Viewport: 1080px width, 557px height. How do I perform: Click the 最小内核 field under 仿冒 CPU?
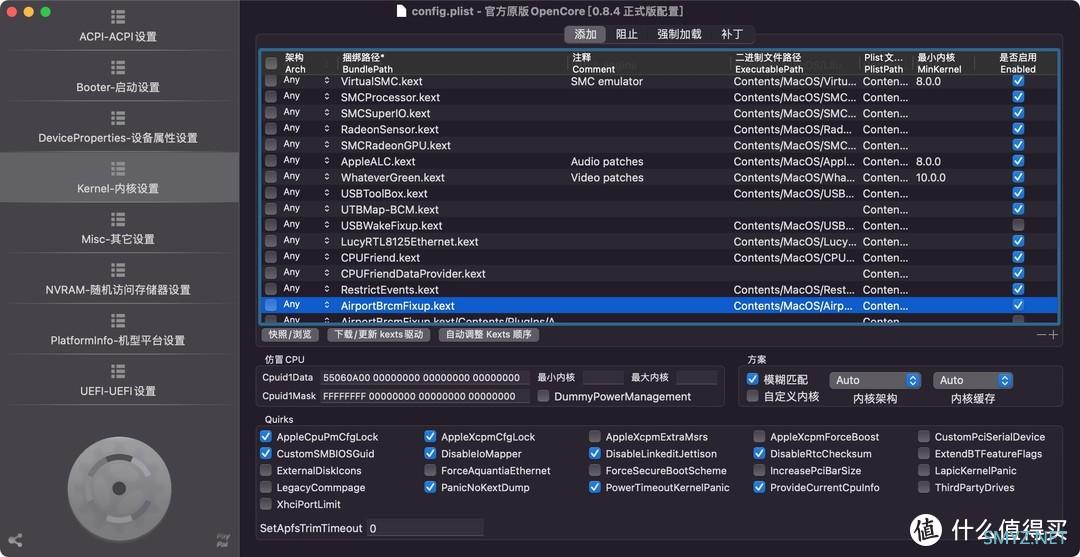coord(603,377)
